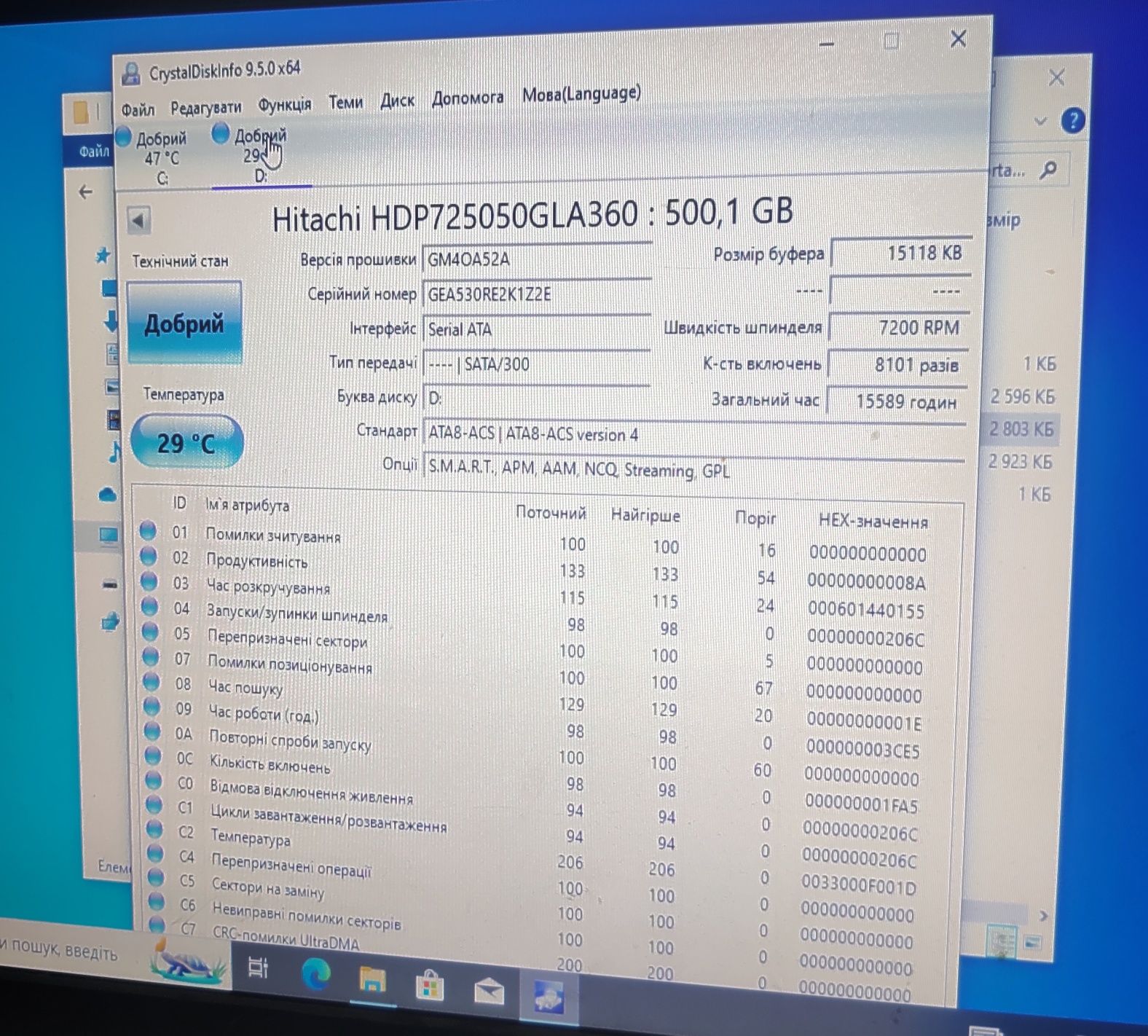Click the Добрий health status button
This screenshot has height=1036, width=1148.
[x=184, y=323]
